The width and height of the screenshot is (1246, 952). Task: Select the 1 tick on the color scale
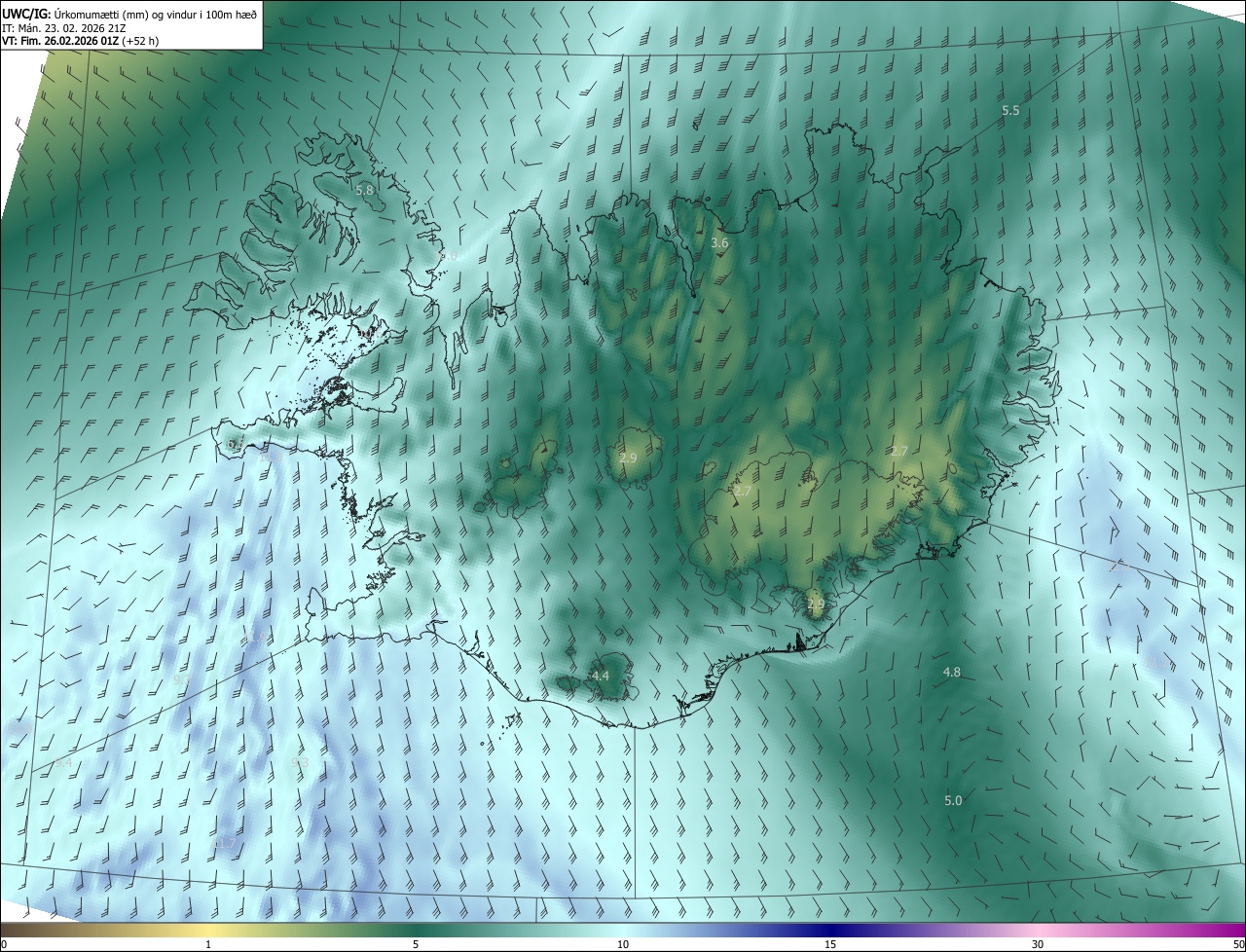(x=208, y=945)
